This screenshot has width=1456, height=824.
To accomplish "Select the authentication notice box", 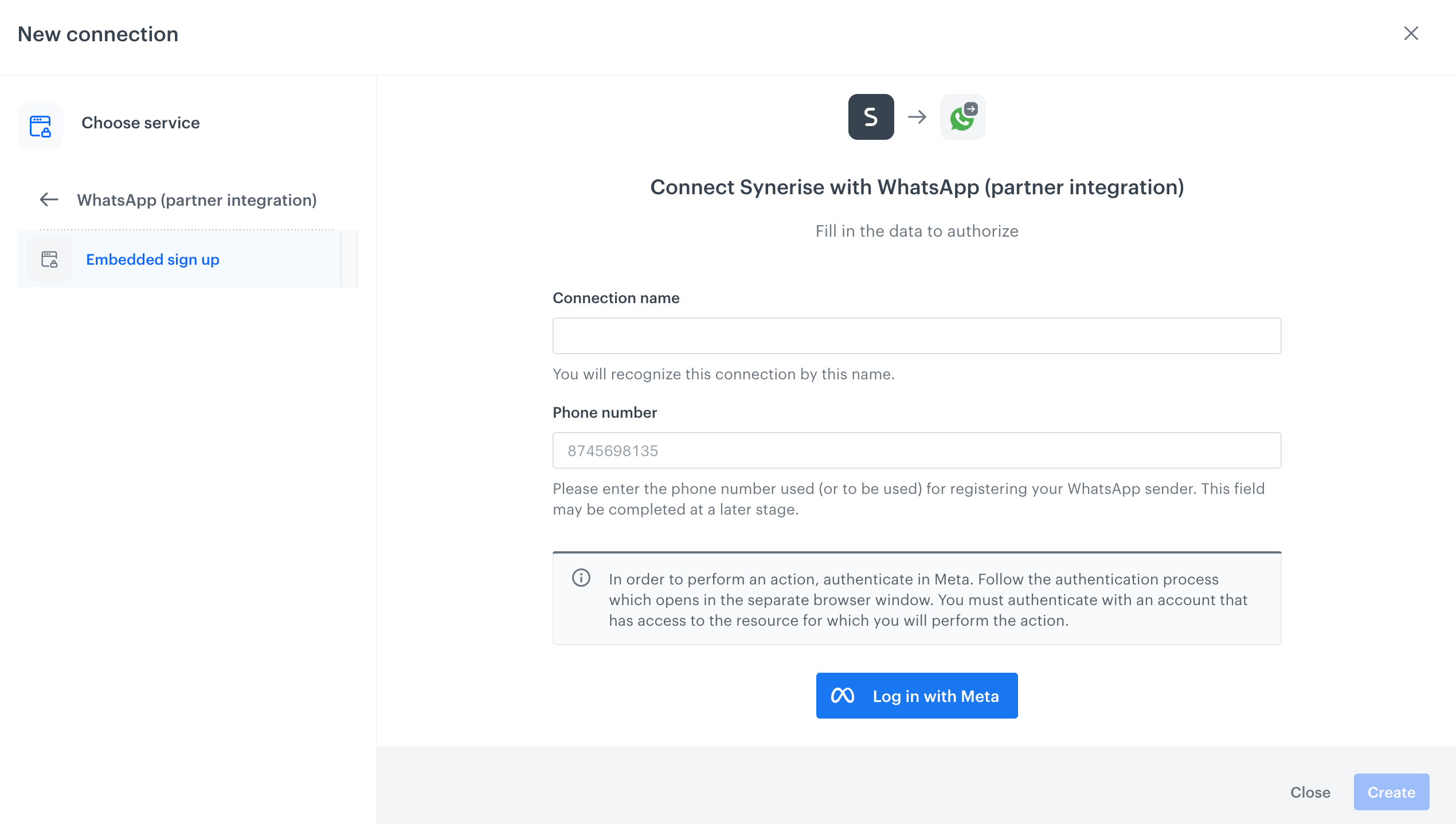I will 915,599.
